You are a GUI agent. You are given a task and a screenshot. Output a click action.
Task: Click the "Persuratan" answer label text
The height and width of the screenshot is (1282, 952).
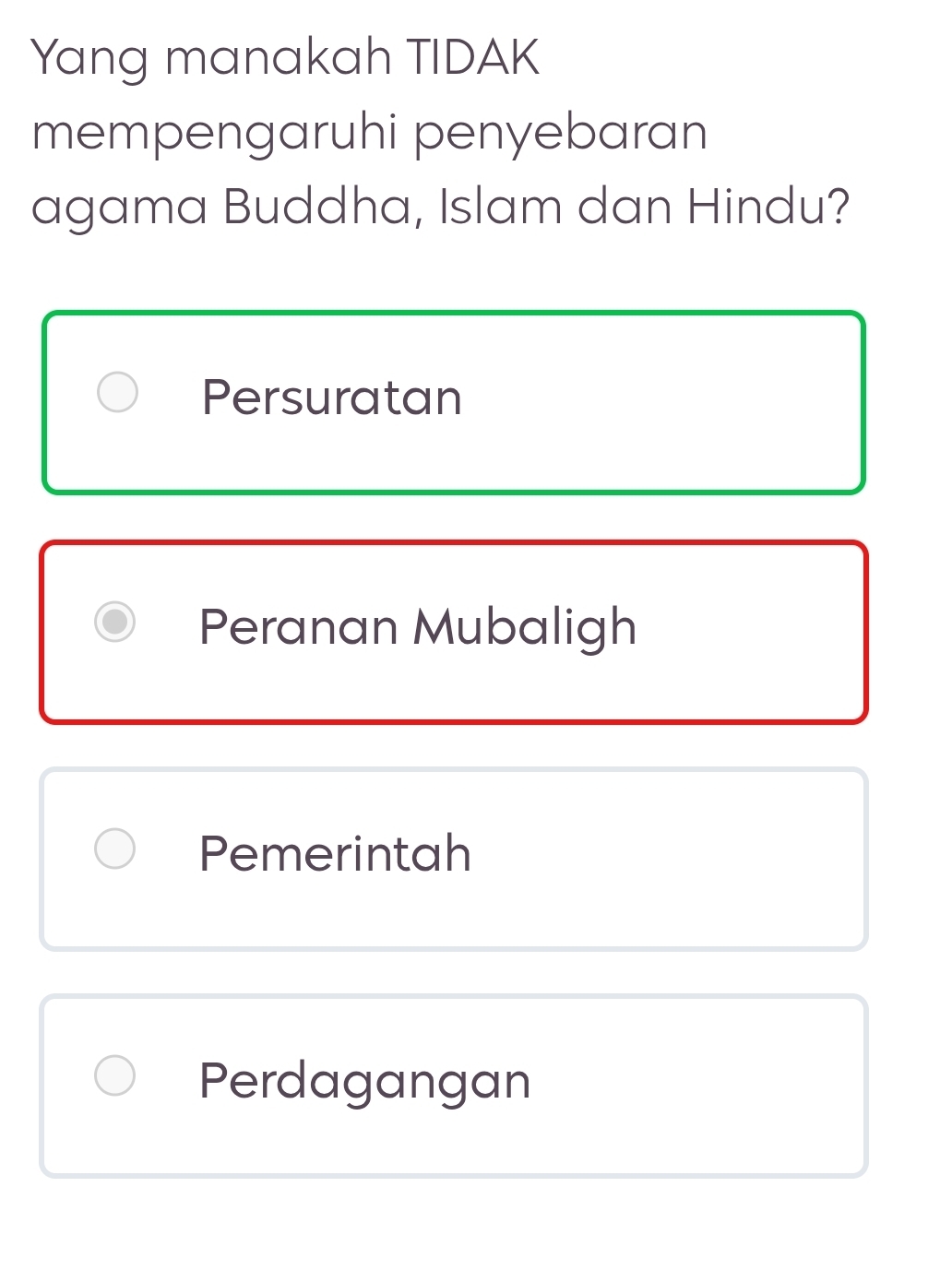(x=332, y=398)
